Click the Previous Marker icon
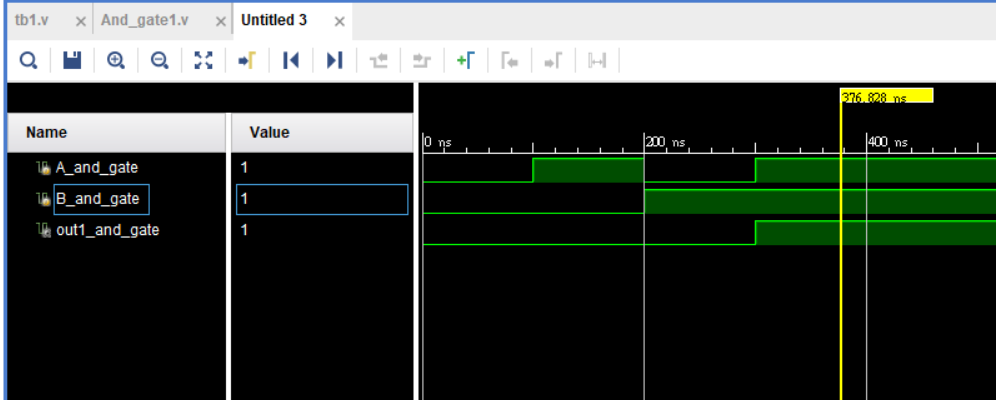Image resolution: width=996 pixels, height=400 pixels. point(509,60)
